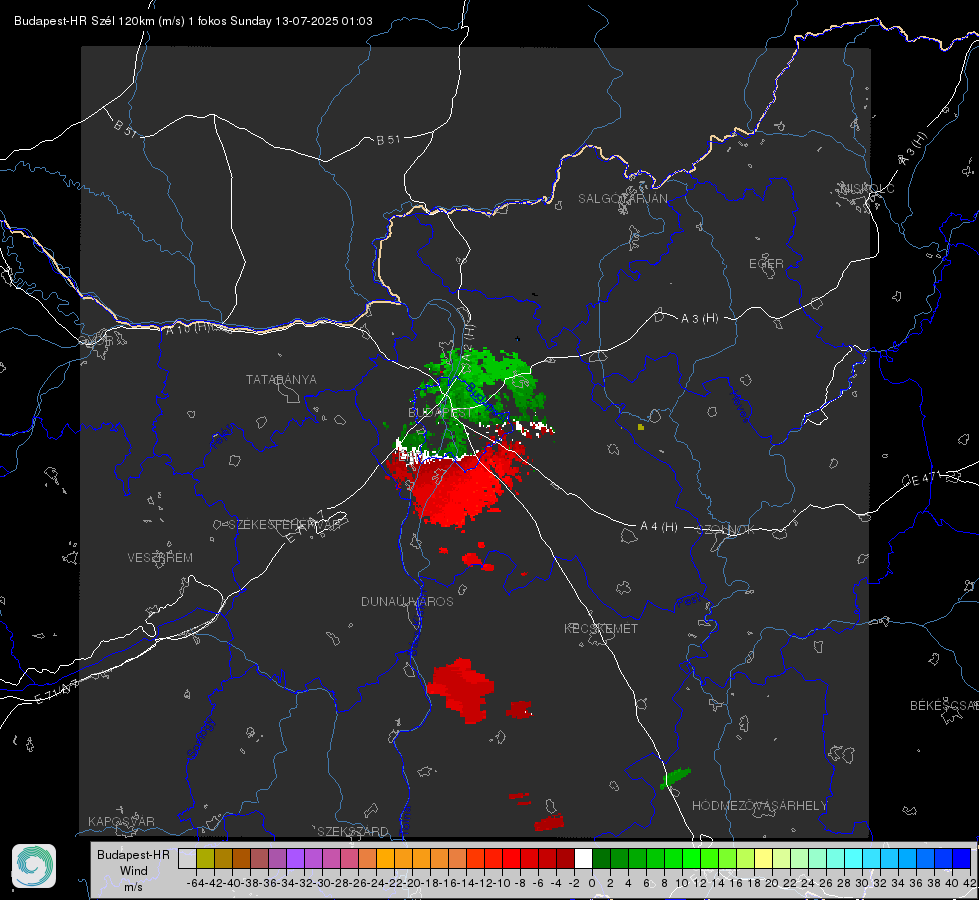Click the BÉKÉSCSABA city label
Image resolution: width=979 pixels, height=900 pixels.
[x=944, y=706]
